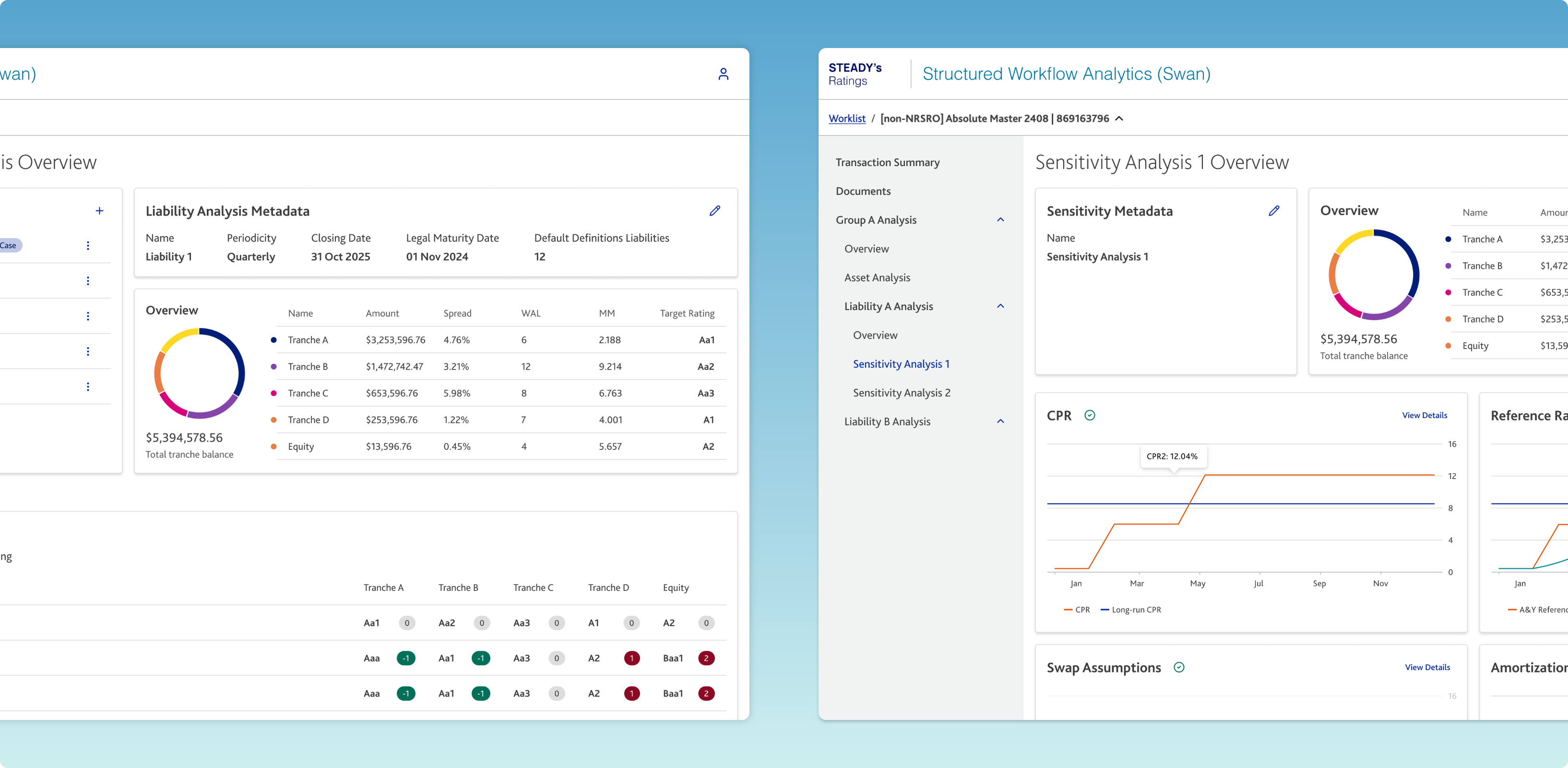Select Sensitivity Analysis 2 in sidebar

(901, 393)
